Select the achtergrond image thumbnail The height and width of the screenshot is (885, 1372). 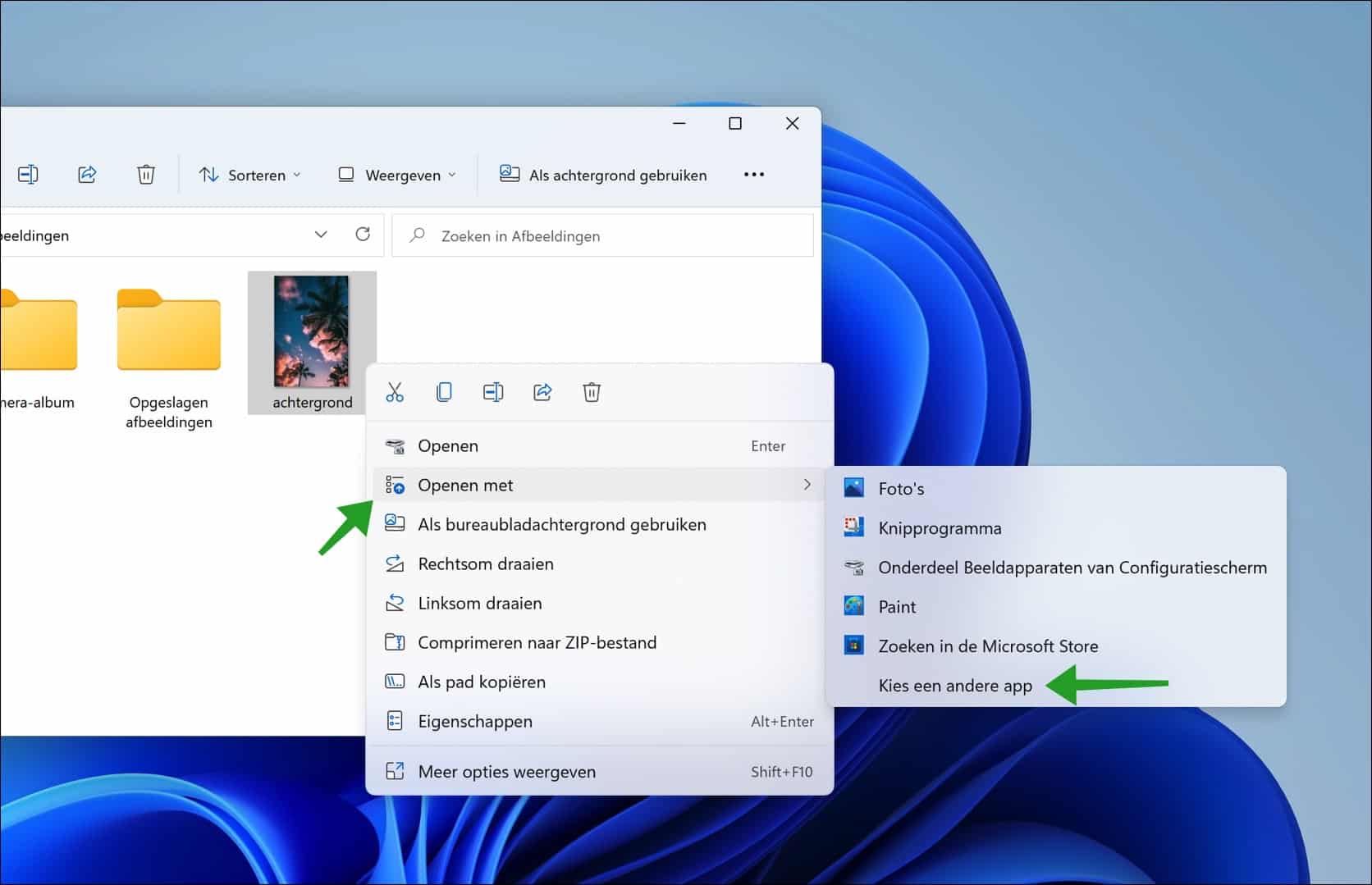point(312,332)
